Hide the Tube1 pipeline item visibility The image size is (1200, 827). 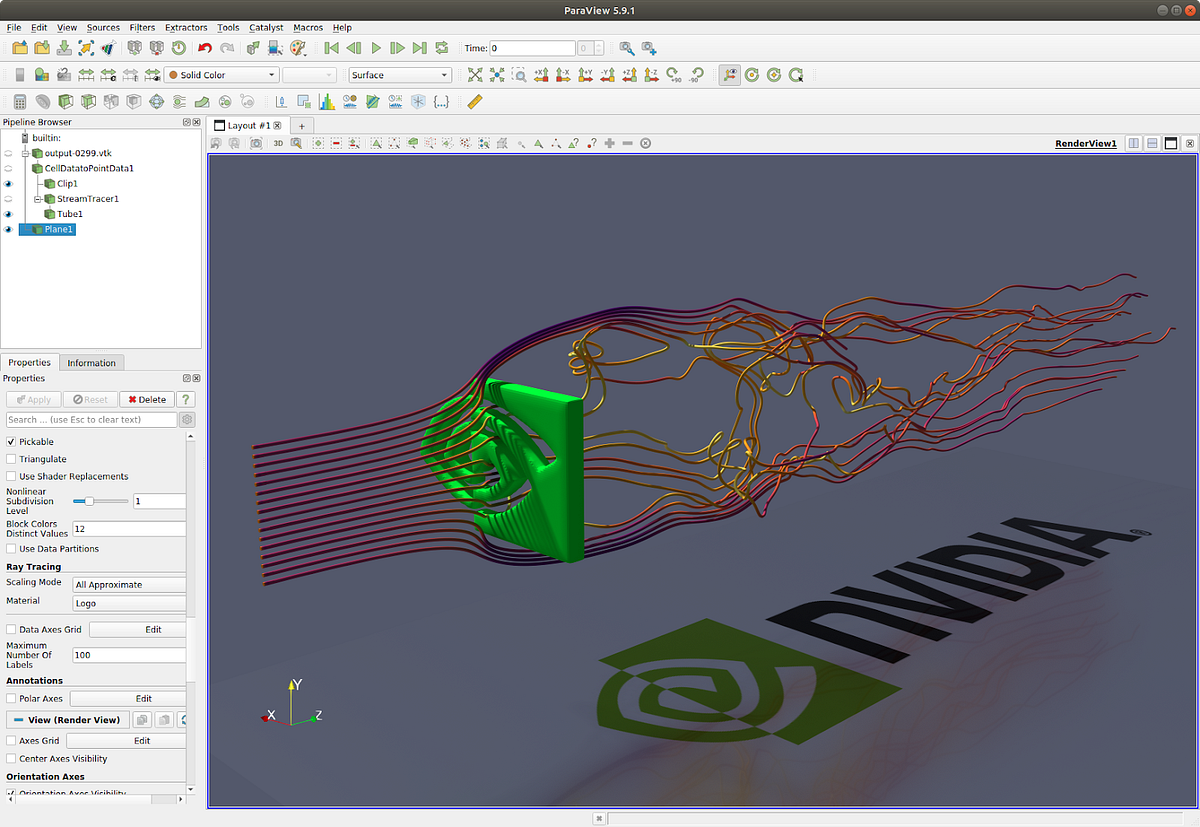point(8,213)
